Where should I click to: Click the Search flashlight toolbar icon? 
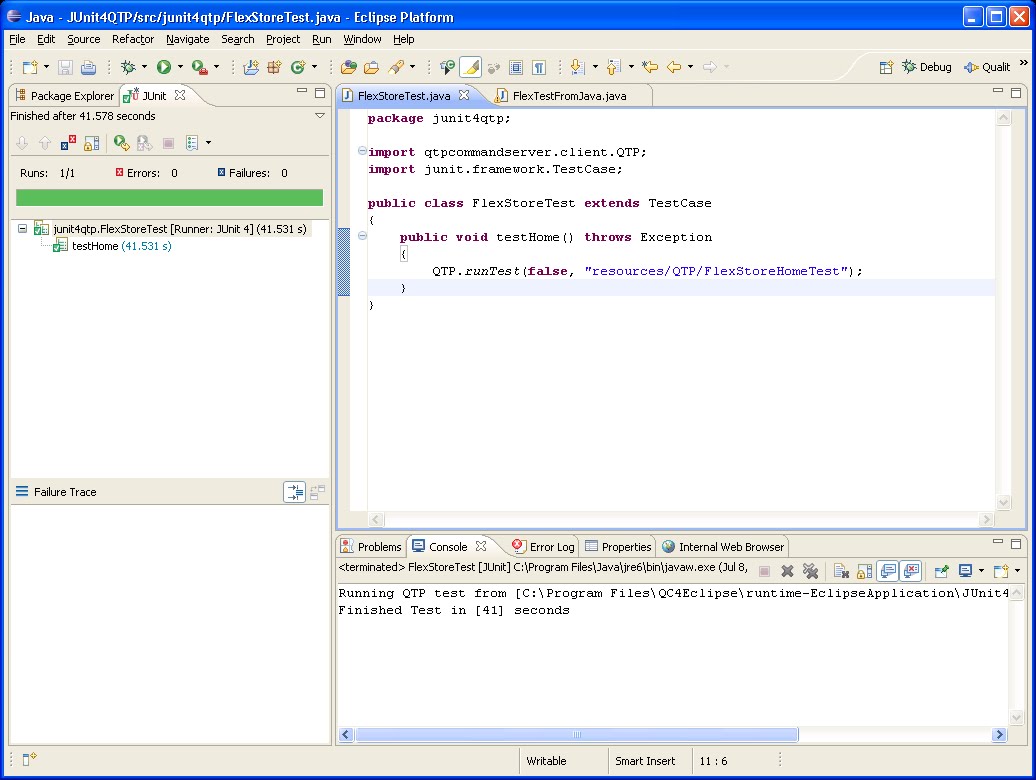pos(396,67)
